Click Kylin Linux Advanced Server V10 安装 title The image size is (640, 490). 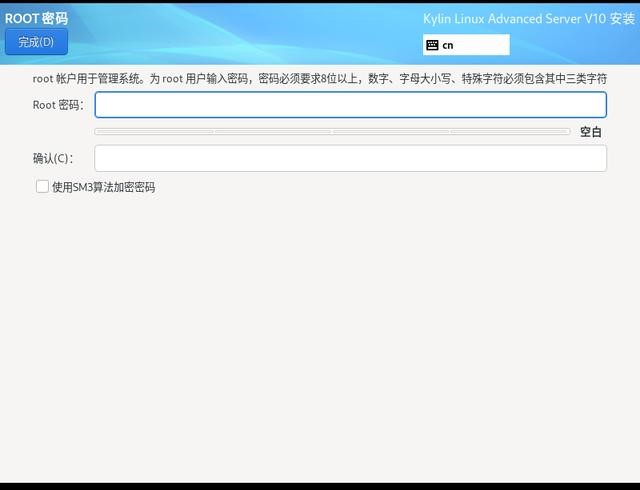[x=529, y=19]
